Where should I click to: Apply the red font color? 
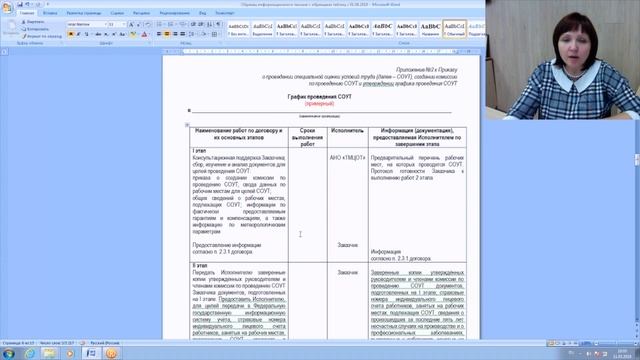[144, 34]
